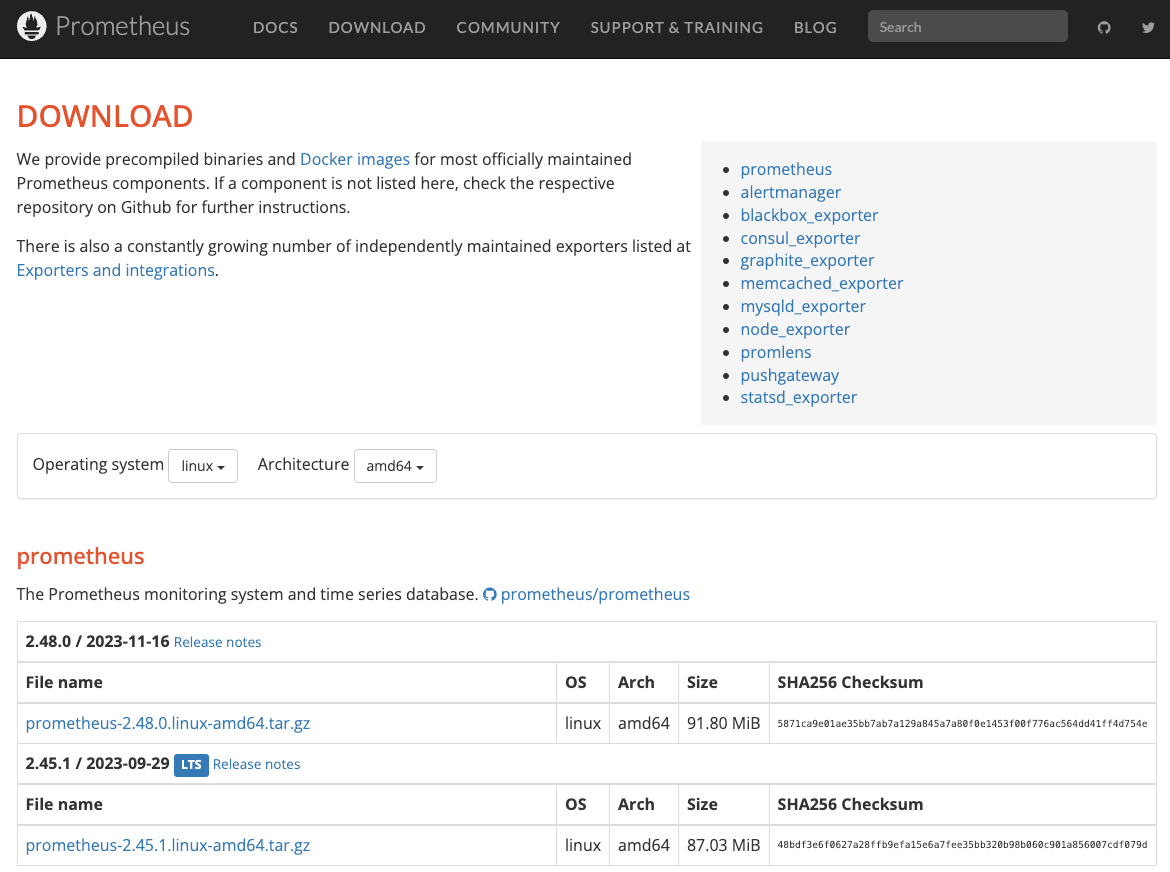The height and width of the screenshot is (872, 1170).
Task: Jump to statsd_exporter section
Action: (798, 398)
